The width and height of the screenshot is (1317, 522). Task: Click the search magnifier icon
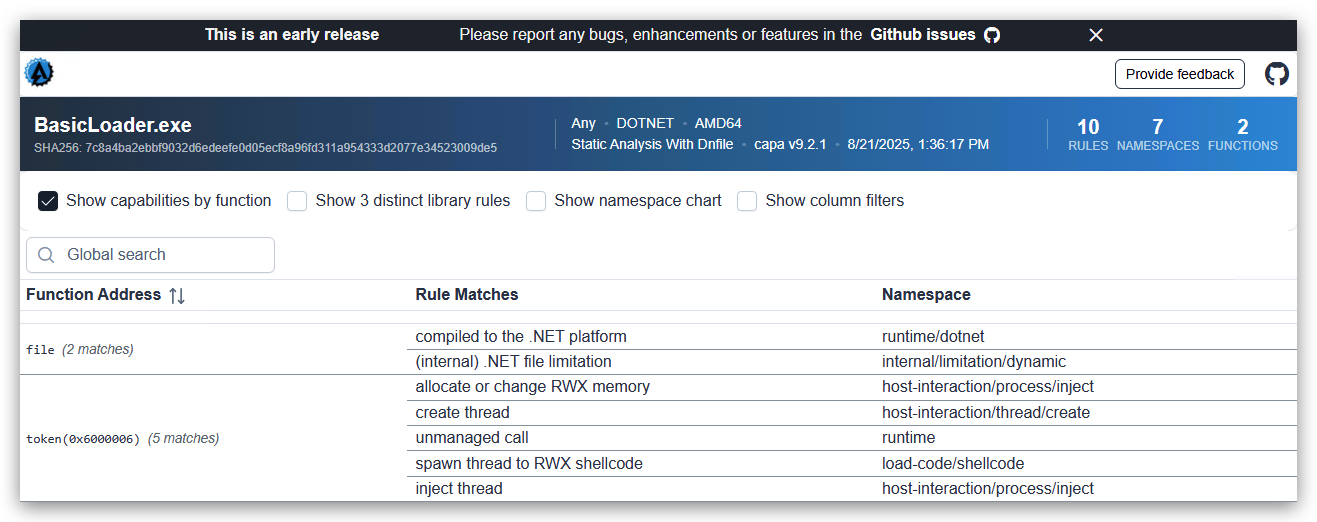pyautogui.click(x=46, y=255)
